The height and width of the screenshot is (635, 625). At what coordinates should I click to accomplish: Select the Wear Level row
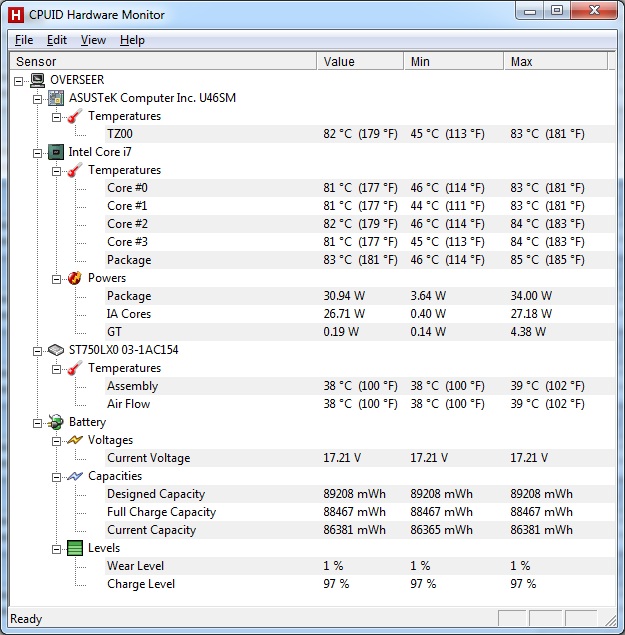point(360,566)
